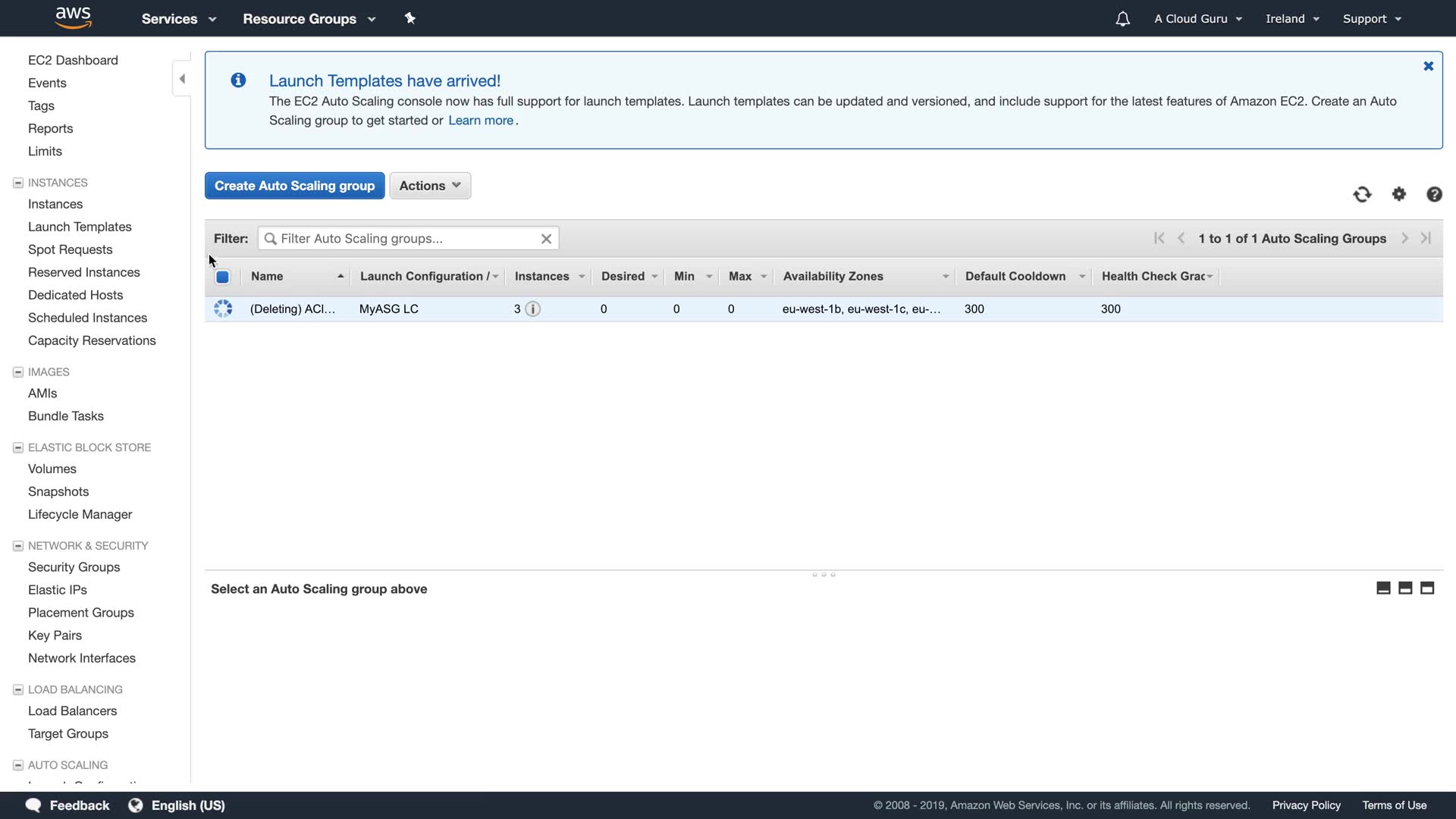Toggle the select-all checkbox in the table header
1456x819 pixels.
[x=222, y=277]
